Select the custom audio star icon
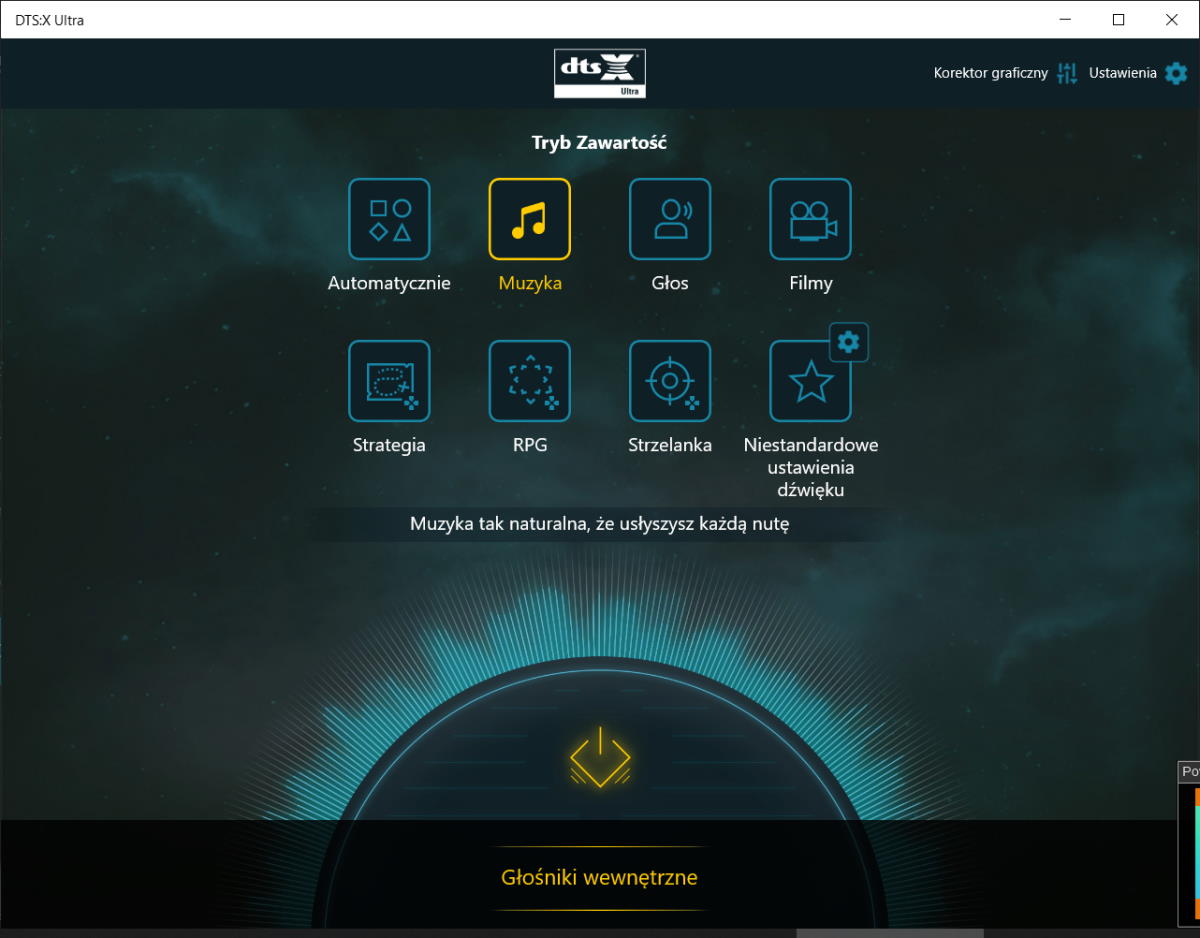 click(810, 382)
